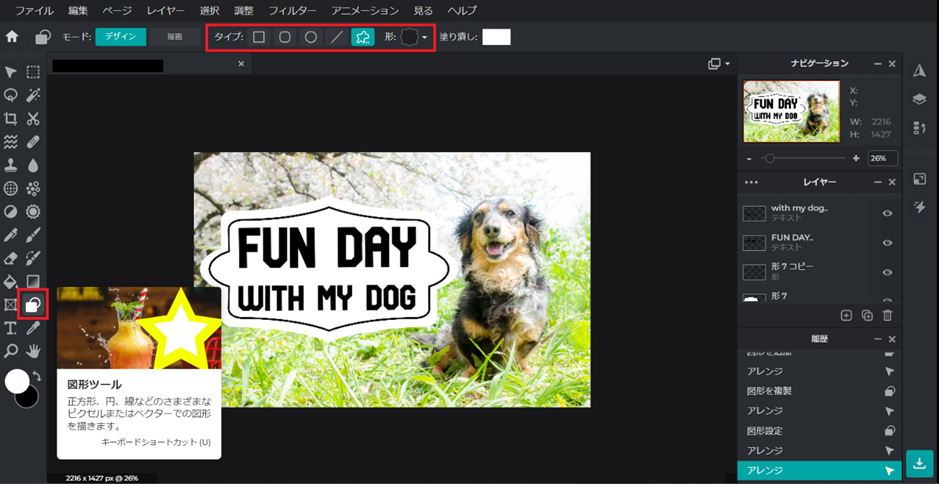The image size is (939, 484).
Task: Open the ファイル menu
Action: 34,11
